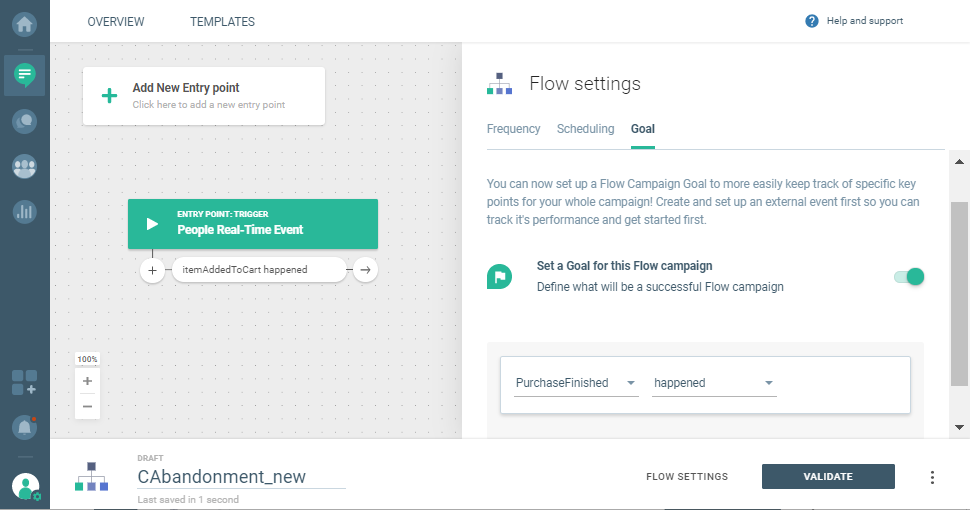
Task: Open the notifications bell icon
Action: (24, 427)
